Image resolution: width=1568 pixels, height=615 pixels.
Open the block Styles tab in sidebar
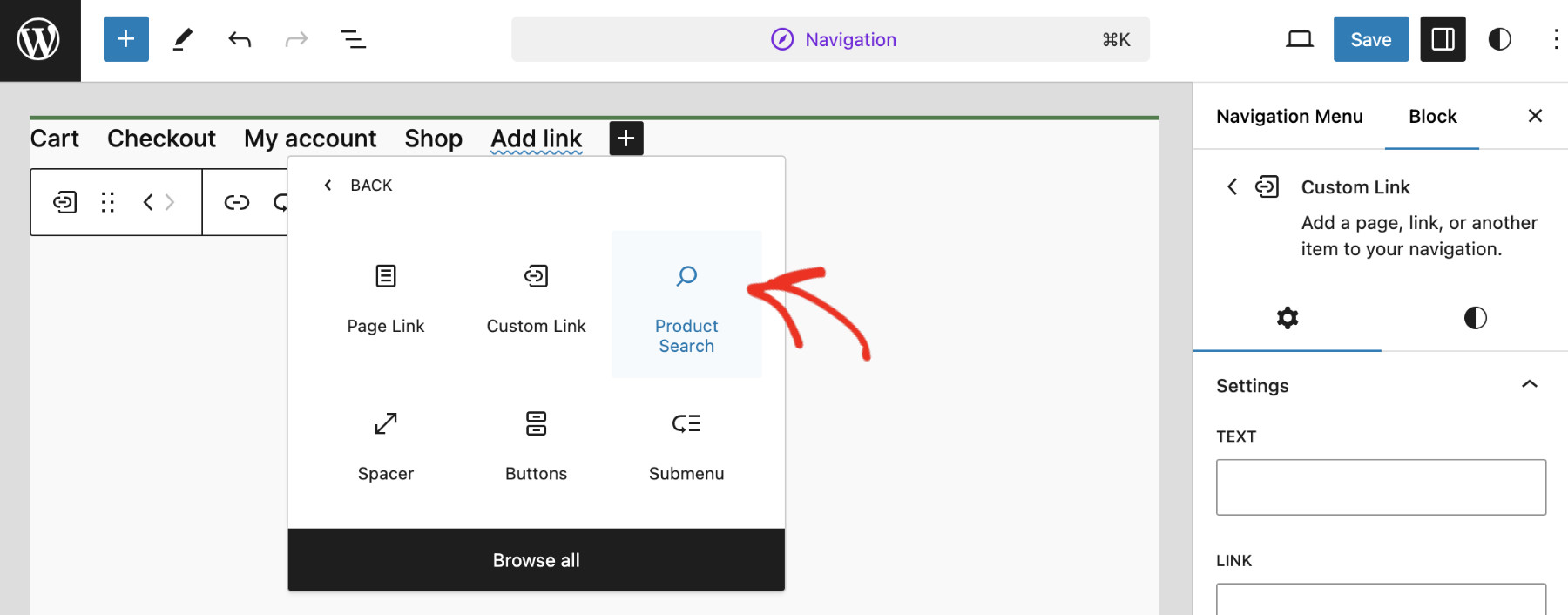coord(1475,318)
